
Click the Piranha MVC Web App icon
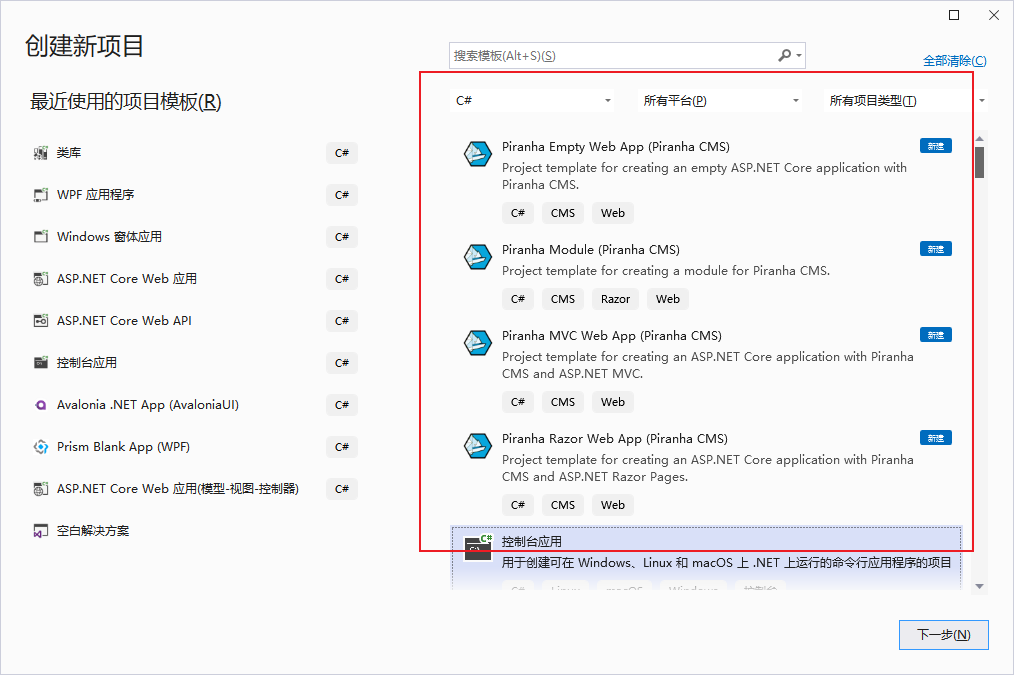point(478,343)
